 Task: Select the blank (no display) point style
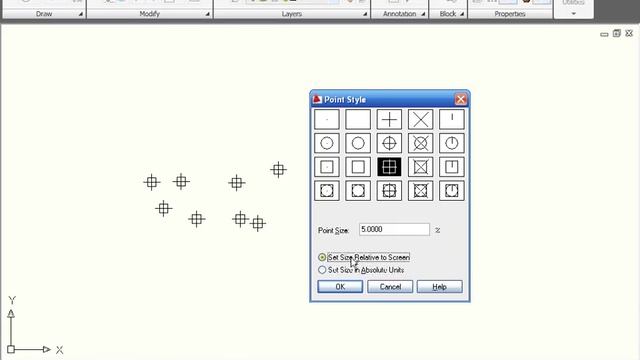[358, 119]
